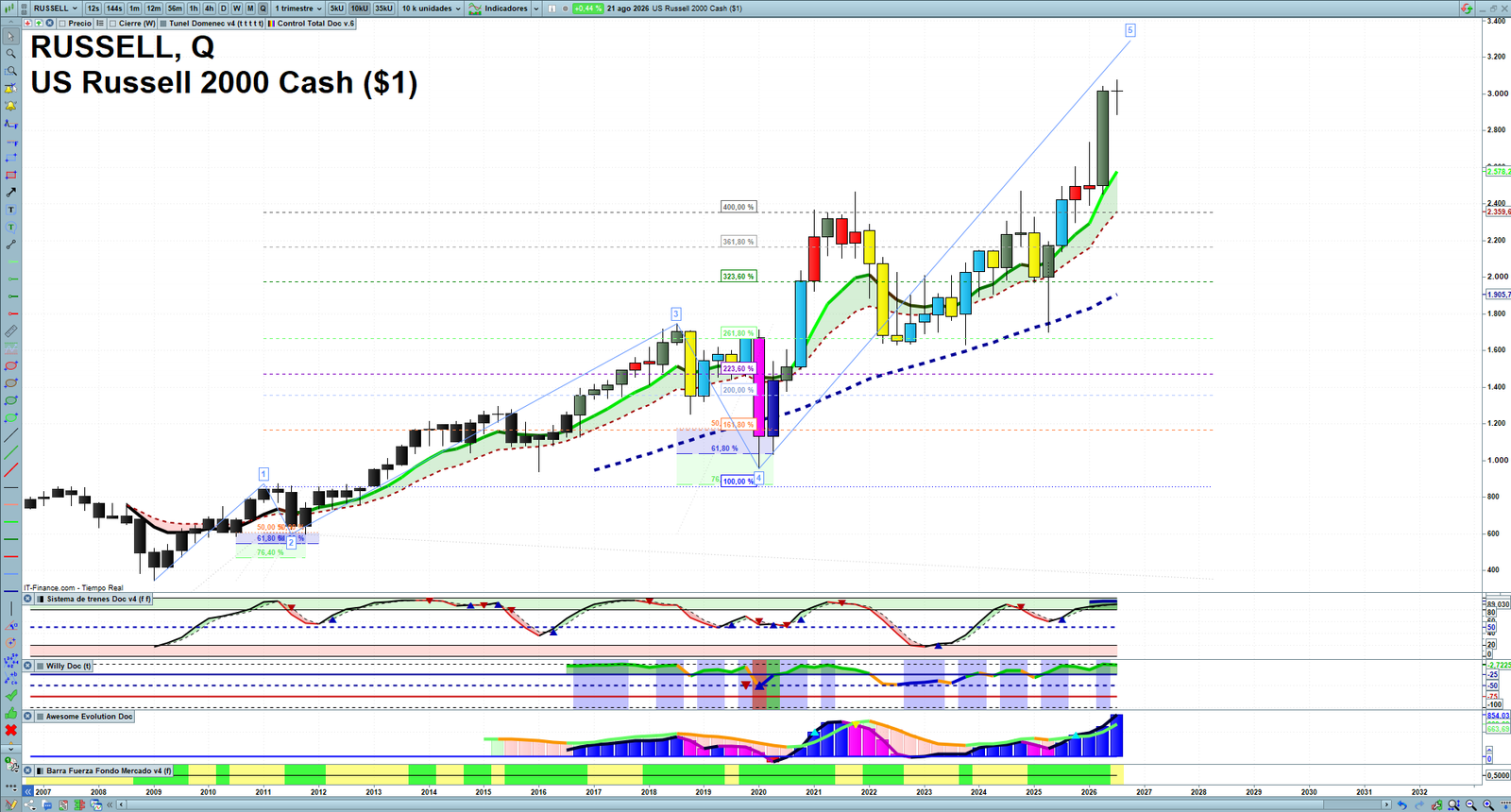Click the horizontal scrollbar track at bottom
The image size is (1511, 812).
[x=755, y=804]
